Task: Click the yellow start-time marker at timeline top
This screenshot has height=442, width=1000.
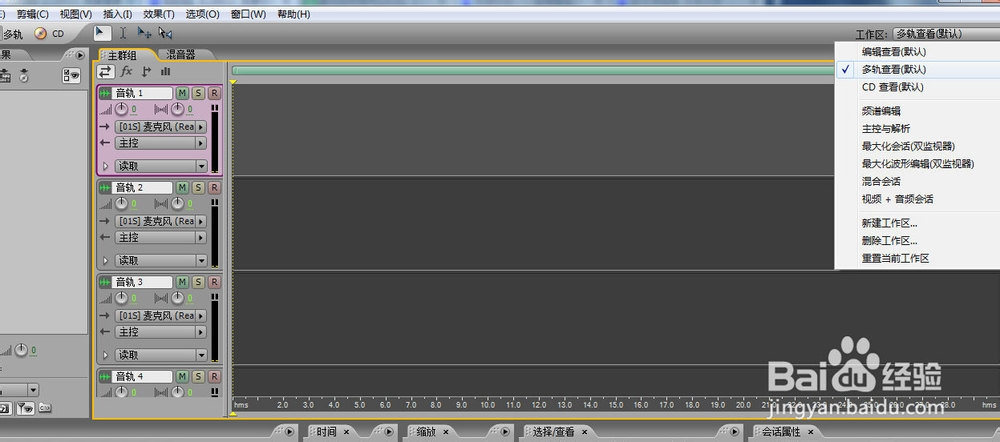Action: click(x=233, y=82)
